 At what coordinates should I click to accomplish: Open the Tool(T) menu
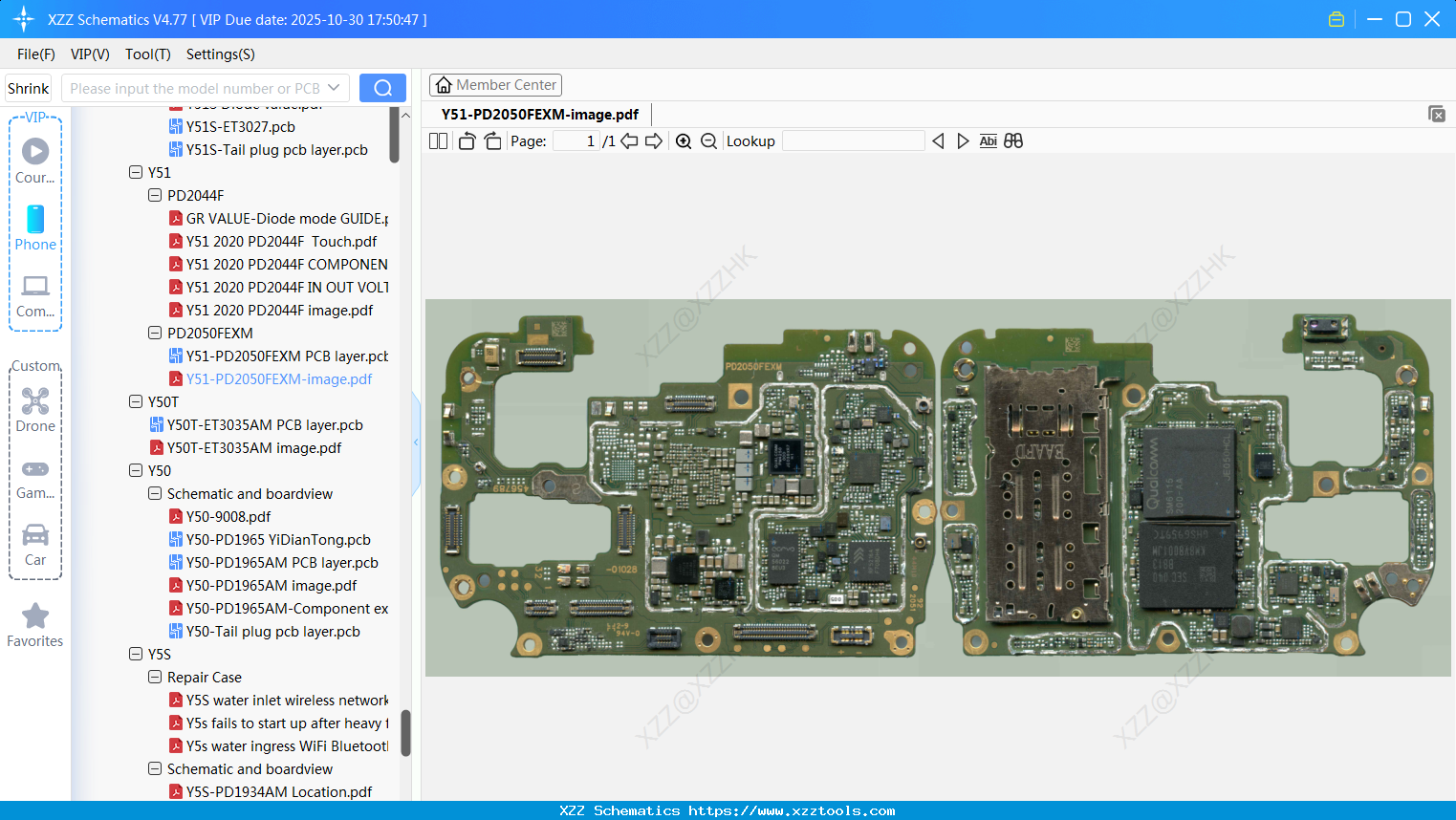click(x=147, y=54)
